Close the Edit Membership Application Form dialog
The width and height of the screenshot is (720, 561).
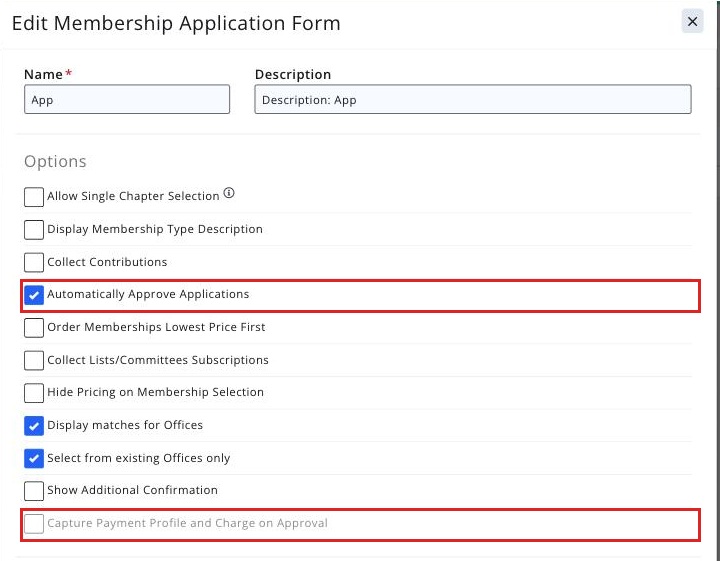[x=692, y=22]
